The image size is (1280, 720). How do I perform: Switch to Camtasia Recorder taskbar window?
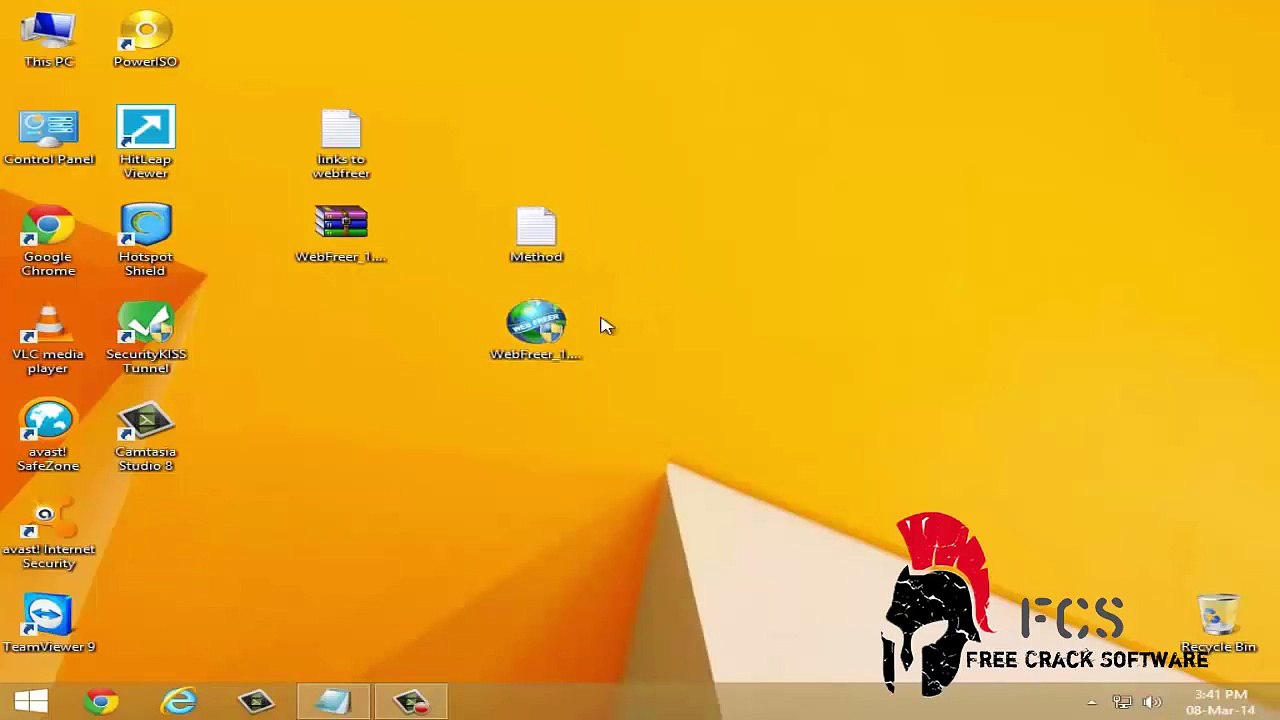[411, 701]
